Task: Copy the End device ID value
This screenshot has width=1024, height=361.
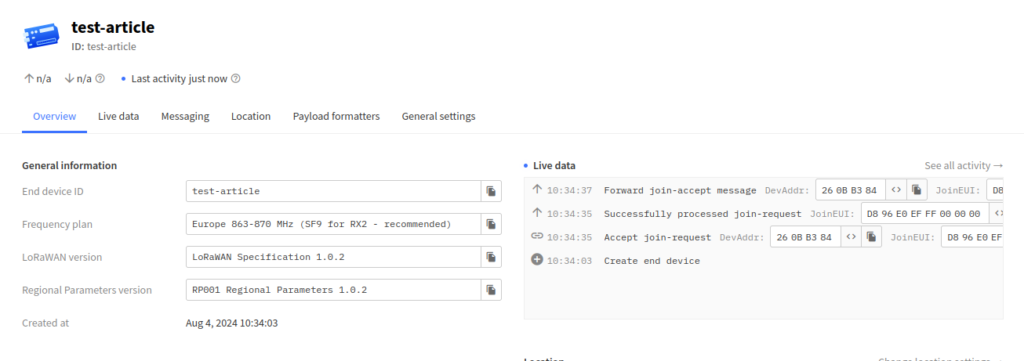Action: click(x=491, y=191)
